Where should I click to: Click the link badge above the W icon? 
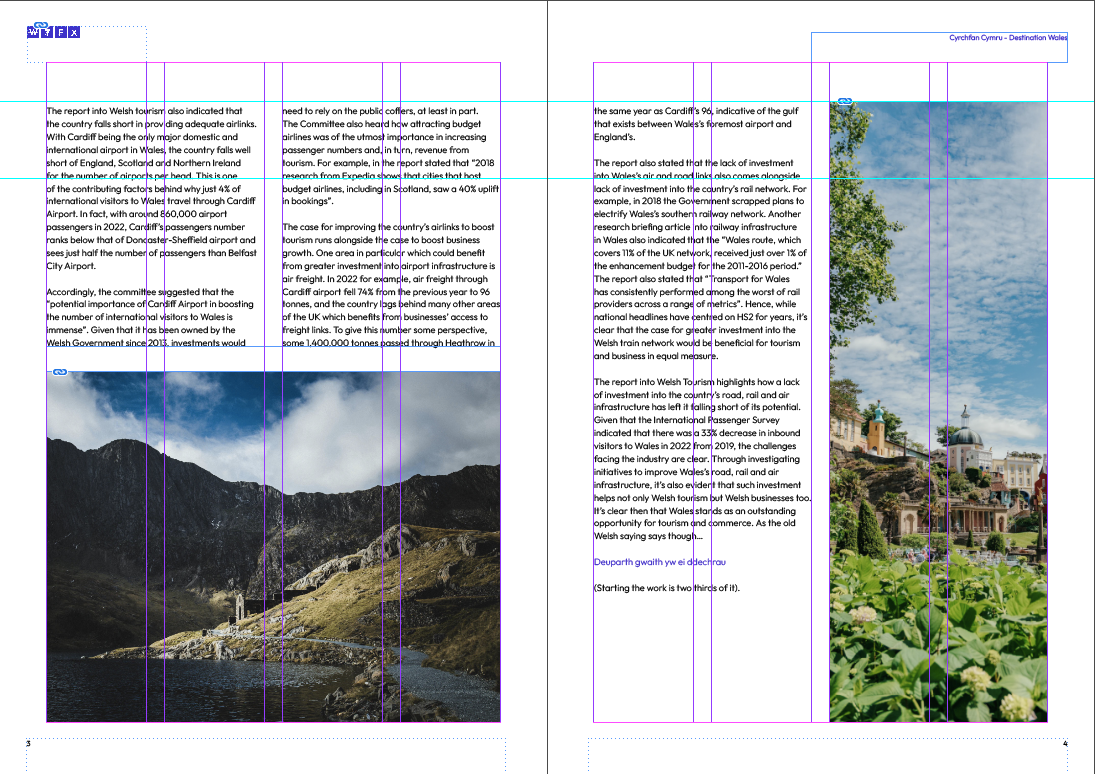[x=41, y=25]
